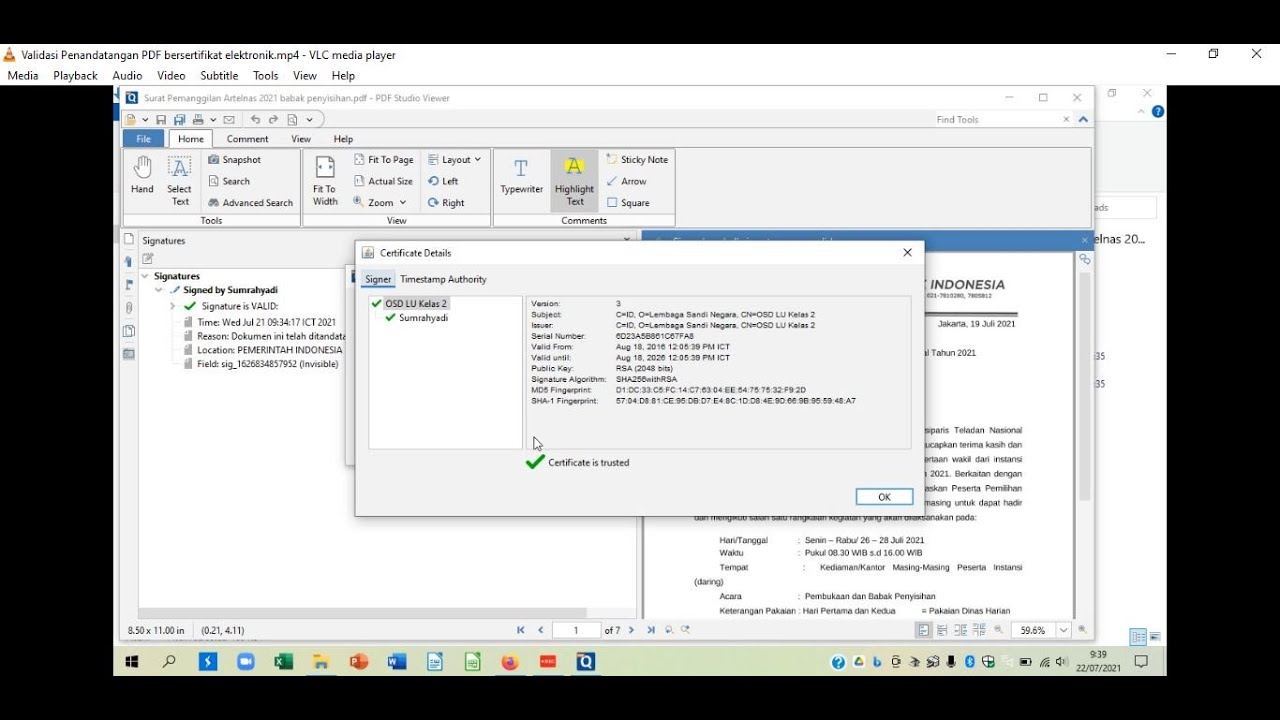1280x720 pixels.
Task: Click the Windows Start button
Action: [132, 662]
